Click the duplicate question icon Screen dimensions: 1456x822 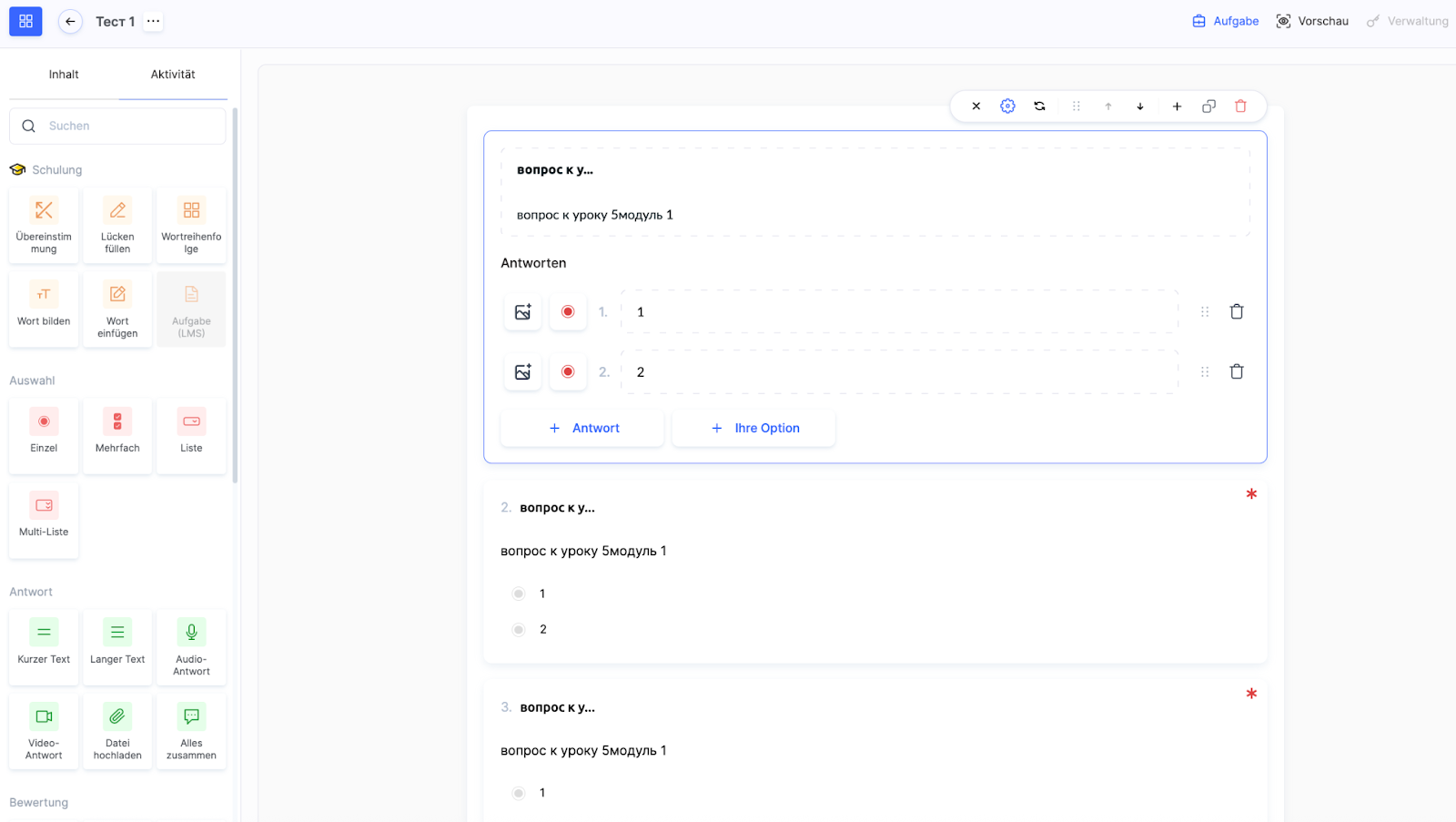(1208, 107)
